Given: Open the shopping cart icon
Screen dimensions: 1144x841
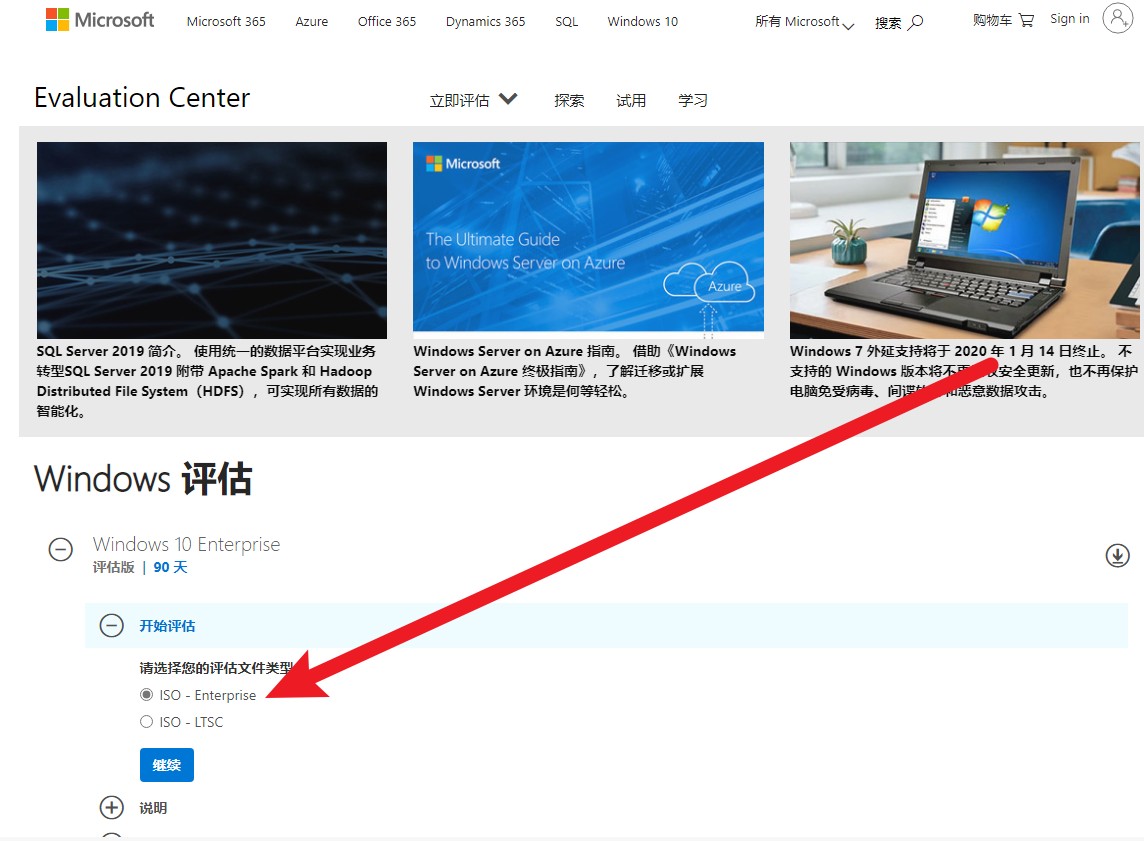Looking at the screenshot, I should 1027,20.
